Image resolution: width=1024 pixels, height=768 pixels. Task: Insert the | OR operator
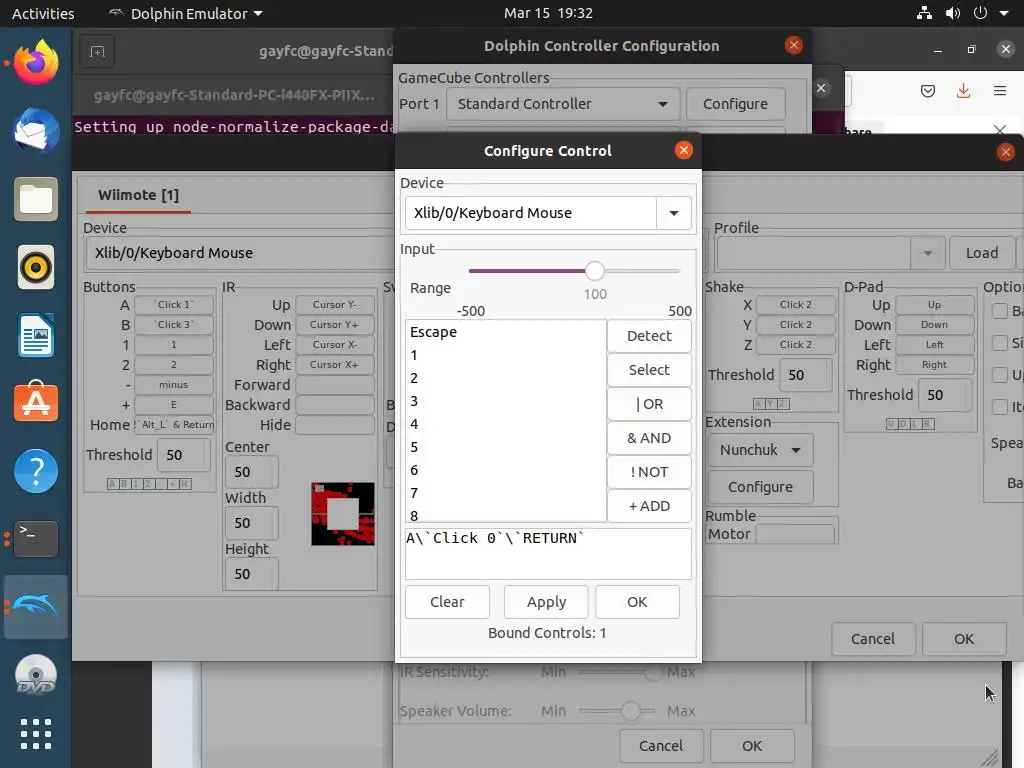click(649, 404)
